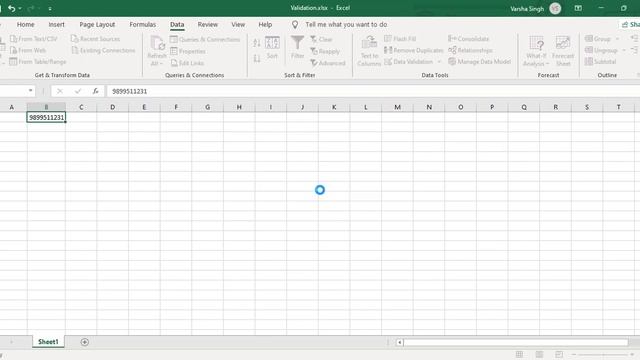Cancel entry with the X button

(x=60, y=91)
